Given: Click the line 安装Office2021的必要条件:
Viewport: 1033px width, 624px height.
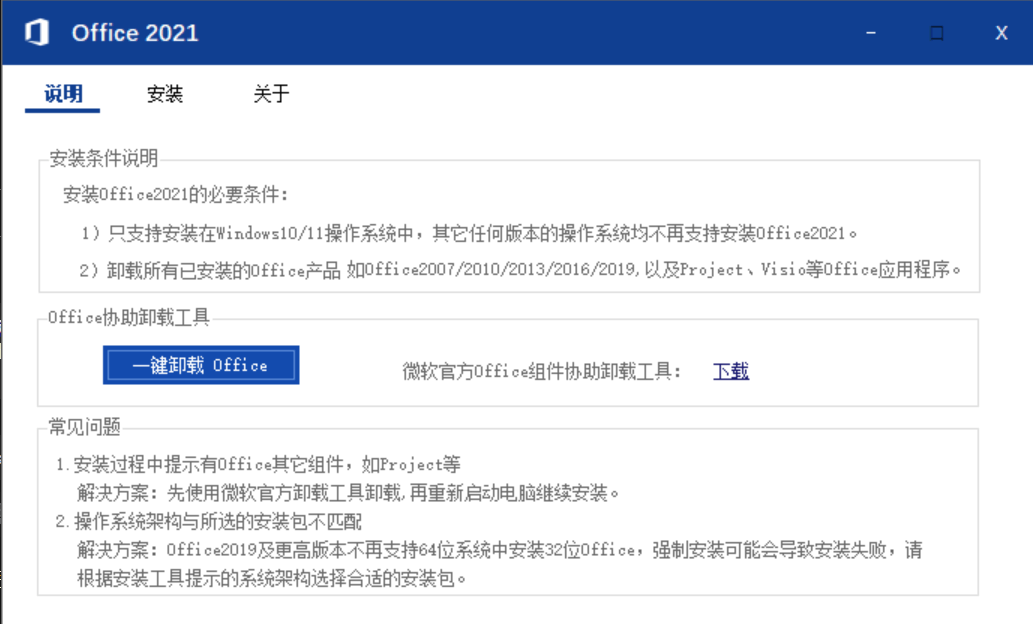Looking at the screenshot, I should pos(176,194).
